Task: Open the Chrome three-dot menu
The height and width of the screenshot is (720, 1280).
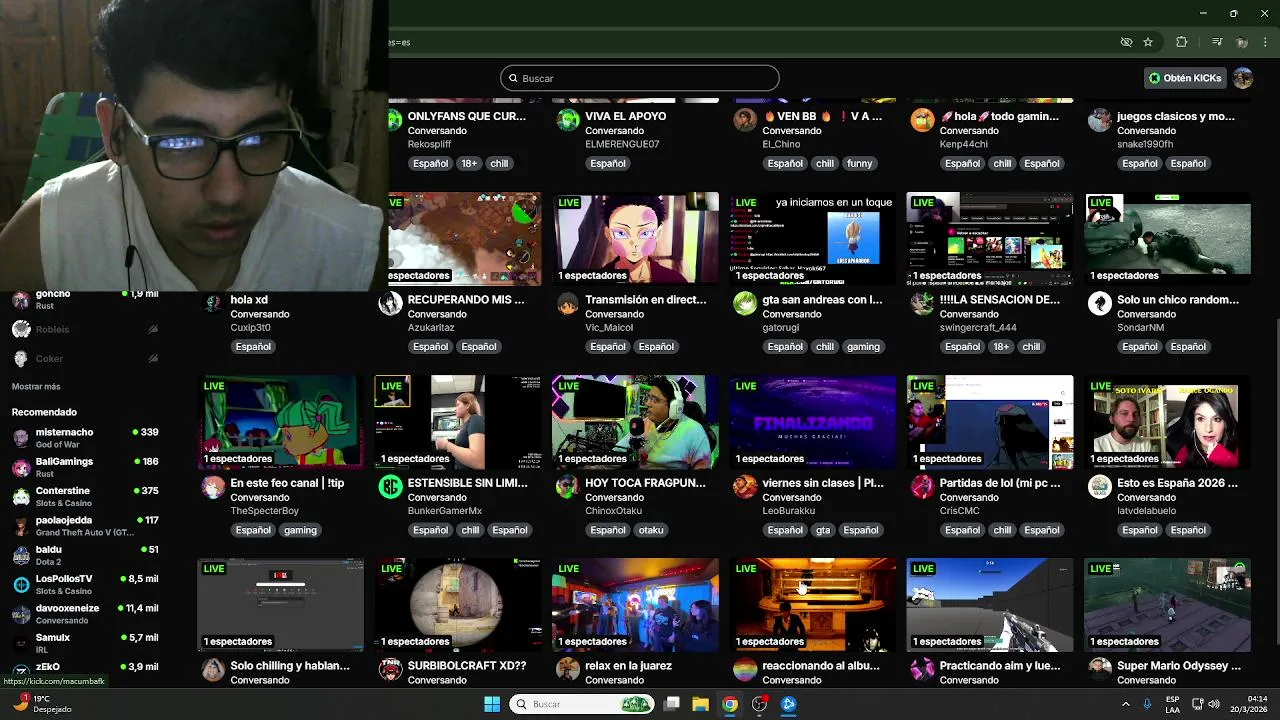Action: [x=1266, y=42]
